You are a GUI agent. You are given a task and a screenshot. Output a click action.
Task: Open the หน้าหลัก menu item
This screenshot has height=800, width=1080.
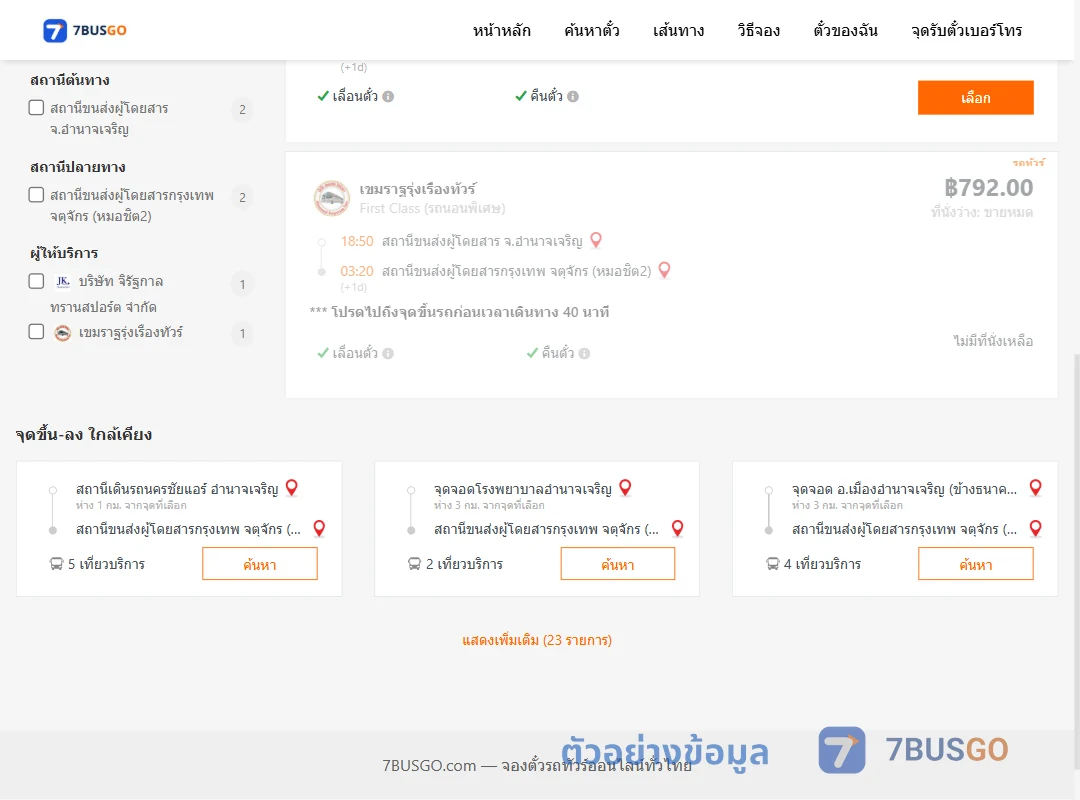501,30
